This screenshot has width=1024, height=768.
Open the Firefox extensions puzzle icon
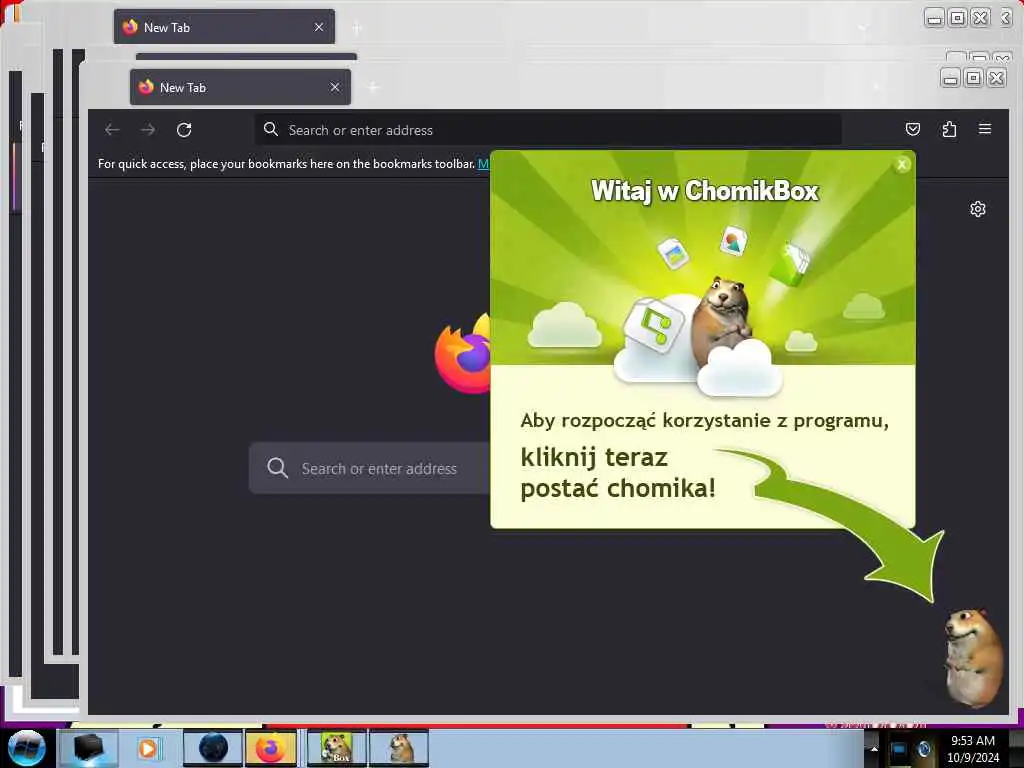point(949,129)
